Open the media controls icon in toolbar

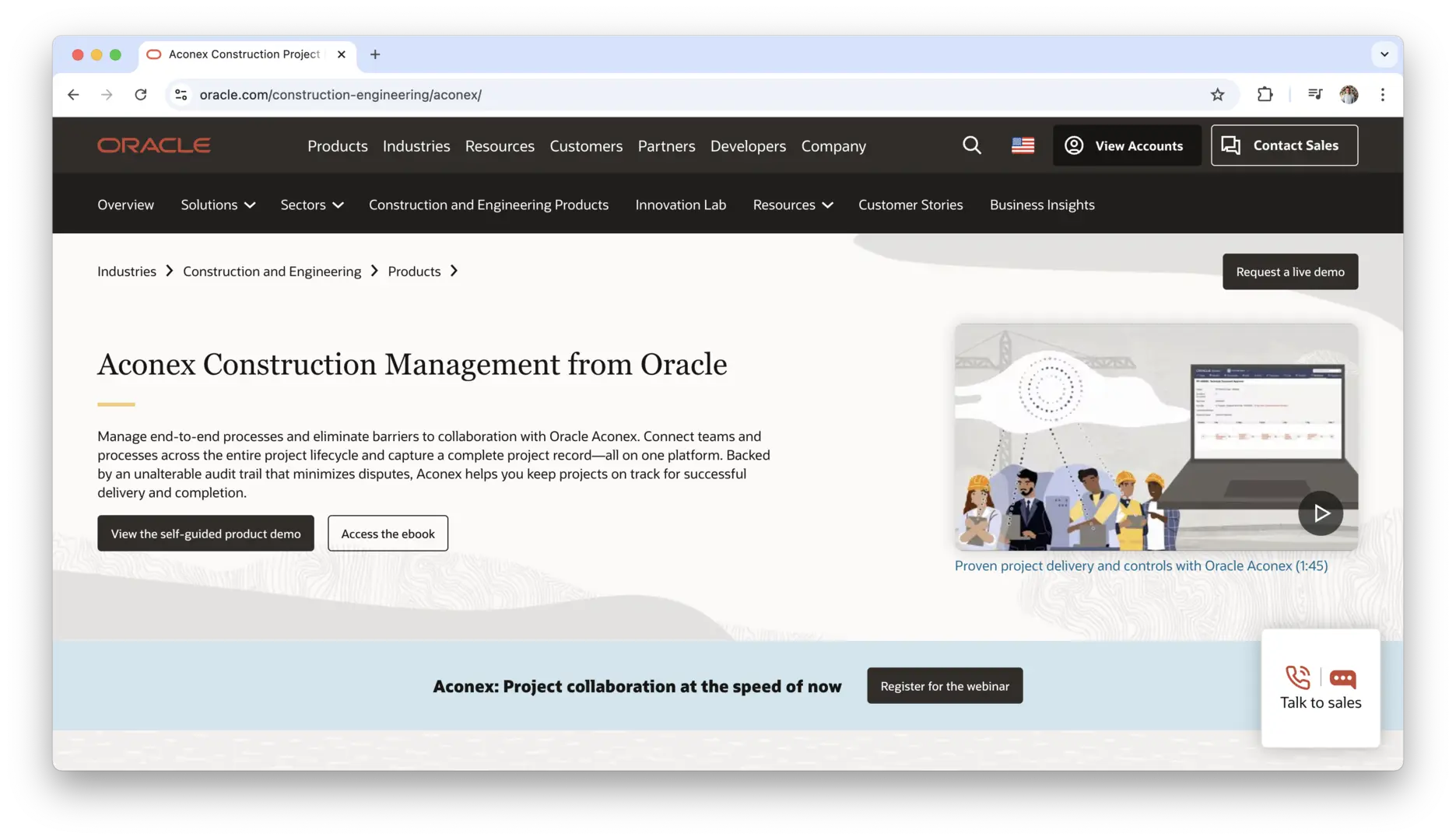click(x=1314, y=95)
